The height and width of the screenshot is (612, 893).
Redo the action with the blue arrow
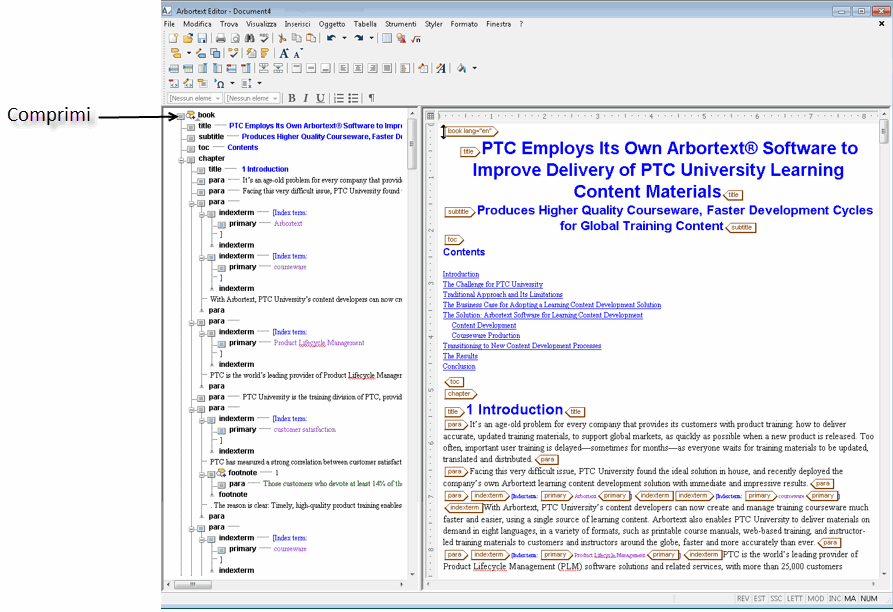[x=358, y=38]
